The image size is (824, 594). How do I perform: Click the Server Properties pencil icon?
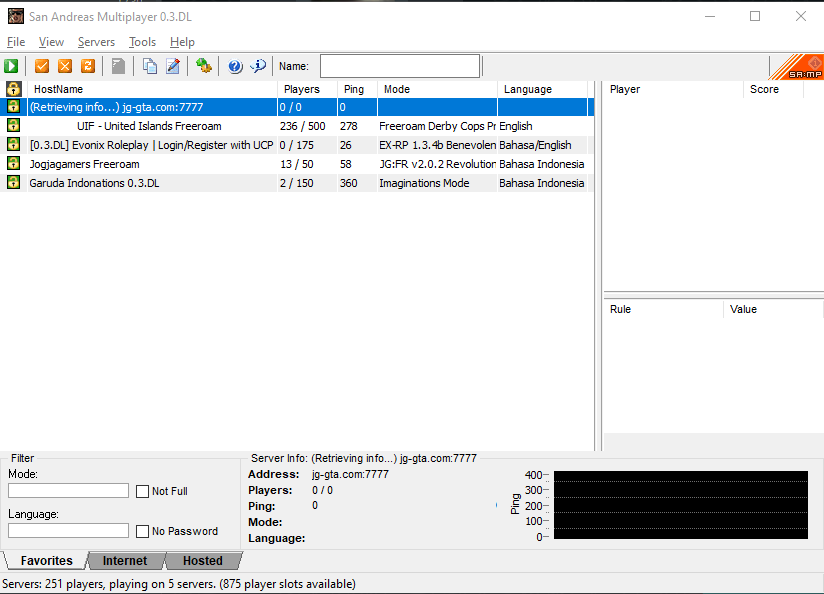pyautogui.click(x=173, y=66)
